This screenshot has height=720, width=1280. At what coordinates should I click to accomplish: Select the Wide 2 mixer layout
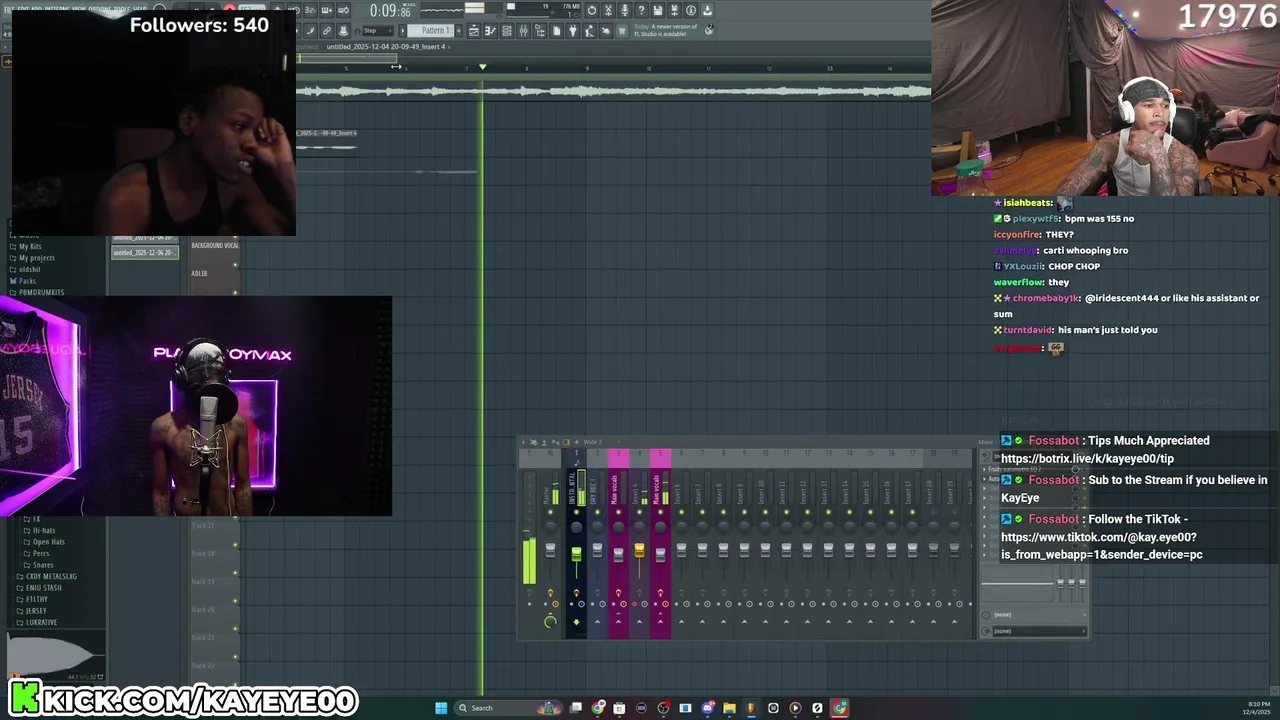tap(592, 442)
